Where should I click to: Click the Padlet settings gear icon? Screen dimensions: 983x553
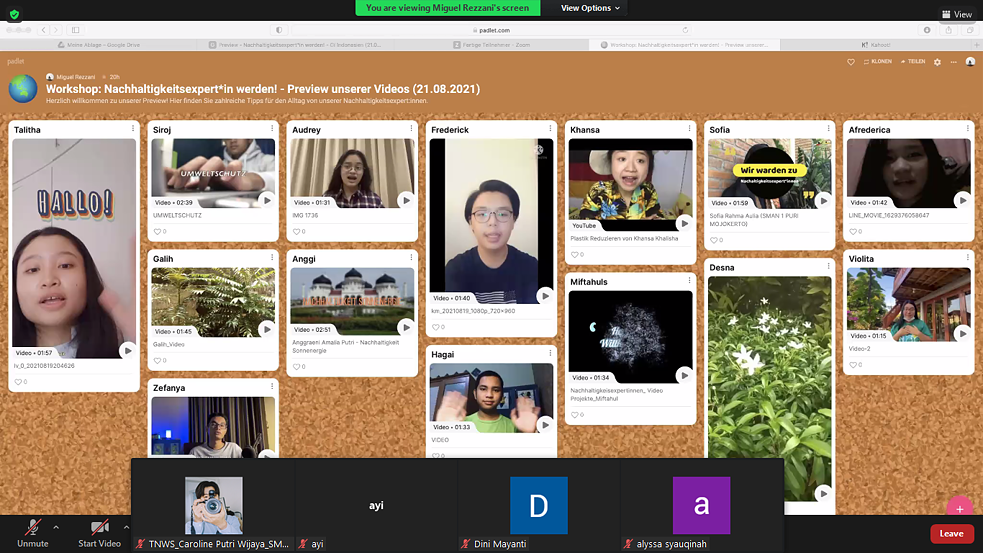[937, 61]
